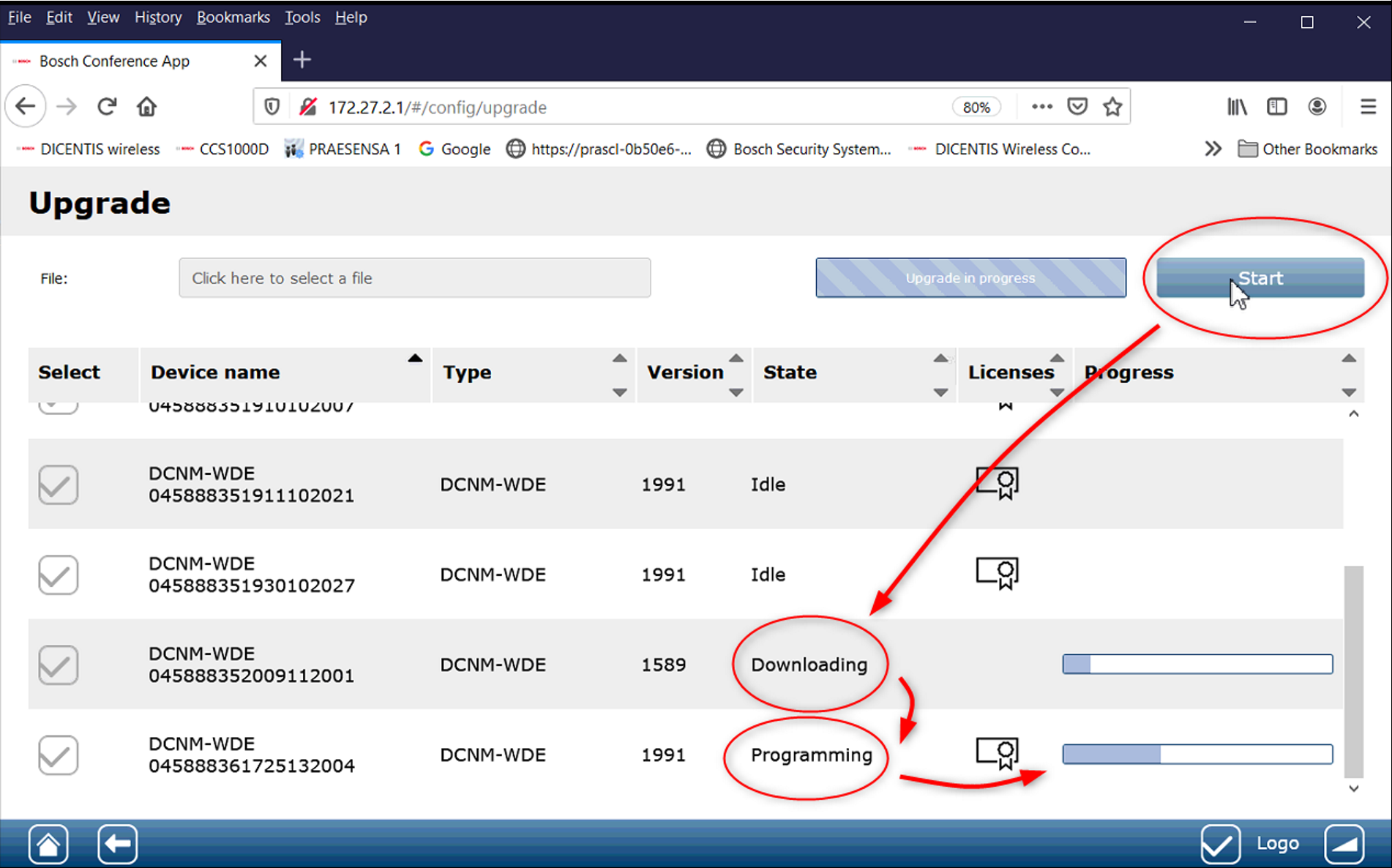Screen dimensions: 1392x868
Task: Click the Downloading row progress bar
Action: 1197,664
